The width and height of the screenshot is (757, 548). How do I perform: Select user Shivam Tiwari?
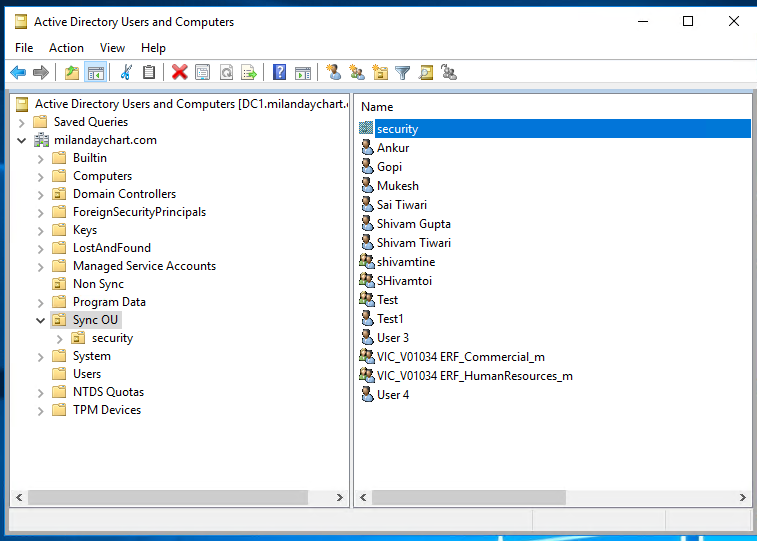click(x=413, y=242)
